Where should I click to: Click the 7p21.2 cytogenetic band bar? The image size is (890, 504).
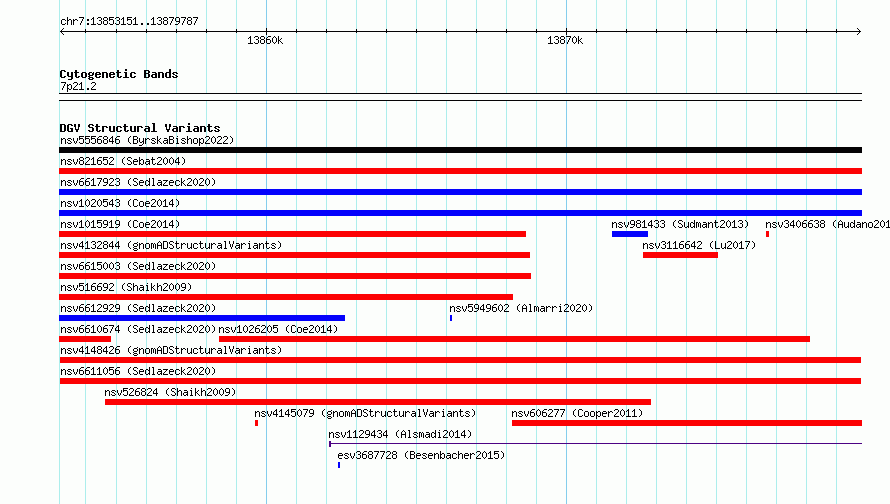click(x=460, y=97)
